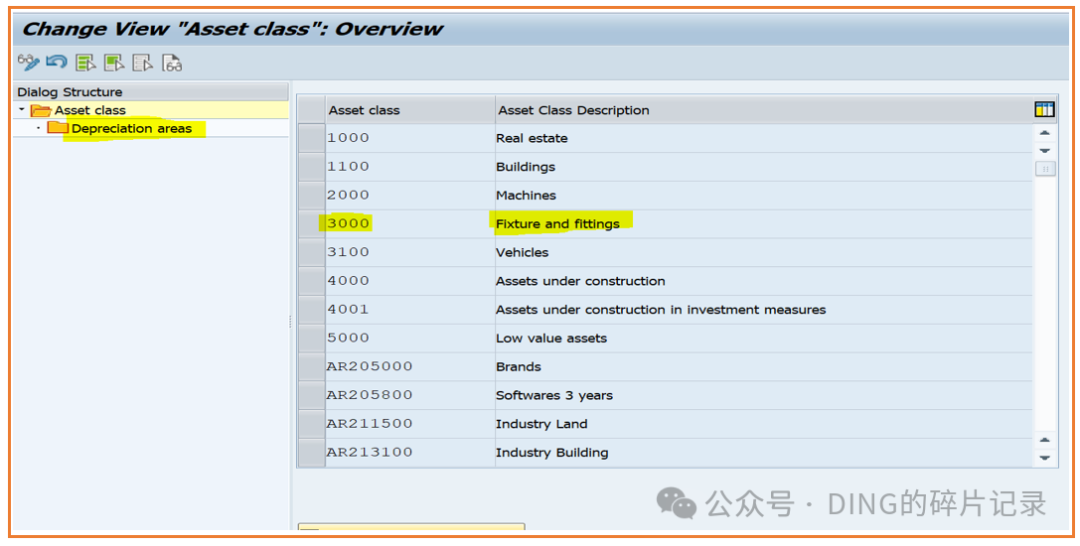Click the Depreciation areas folder icon
The width and height of the screenshot is (1080, 546).
pyautogui.click(x=57, y=128)
